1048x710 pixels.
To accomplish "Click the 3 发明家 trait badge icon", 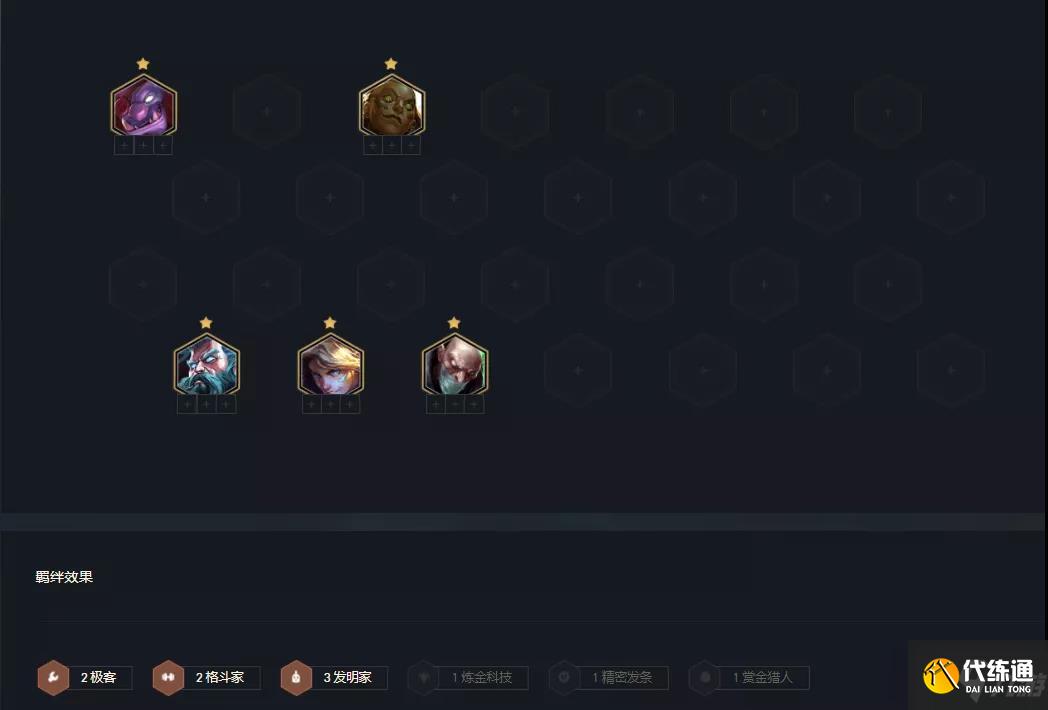I will tap(296, 677).
